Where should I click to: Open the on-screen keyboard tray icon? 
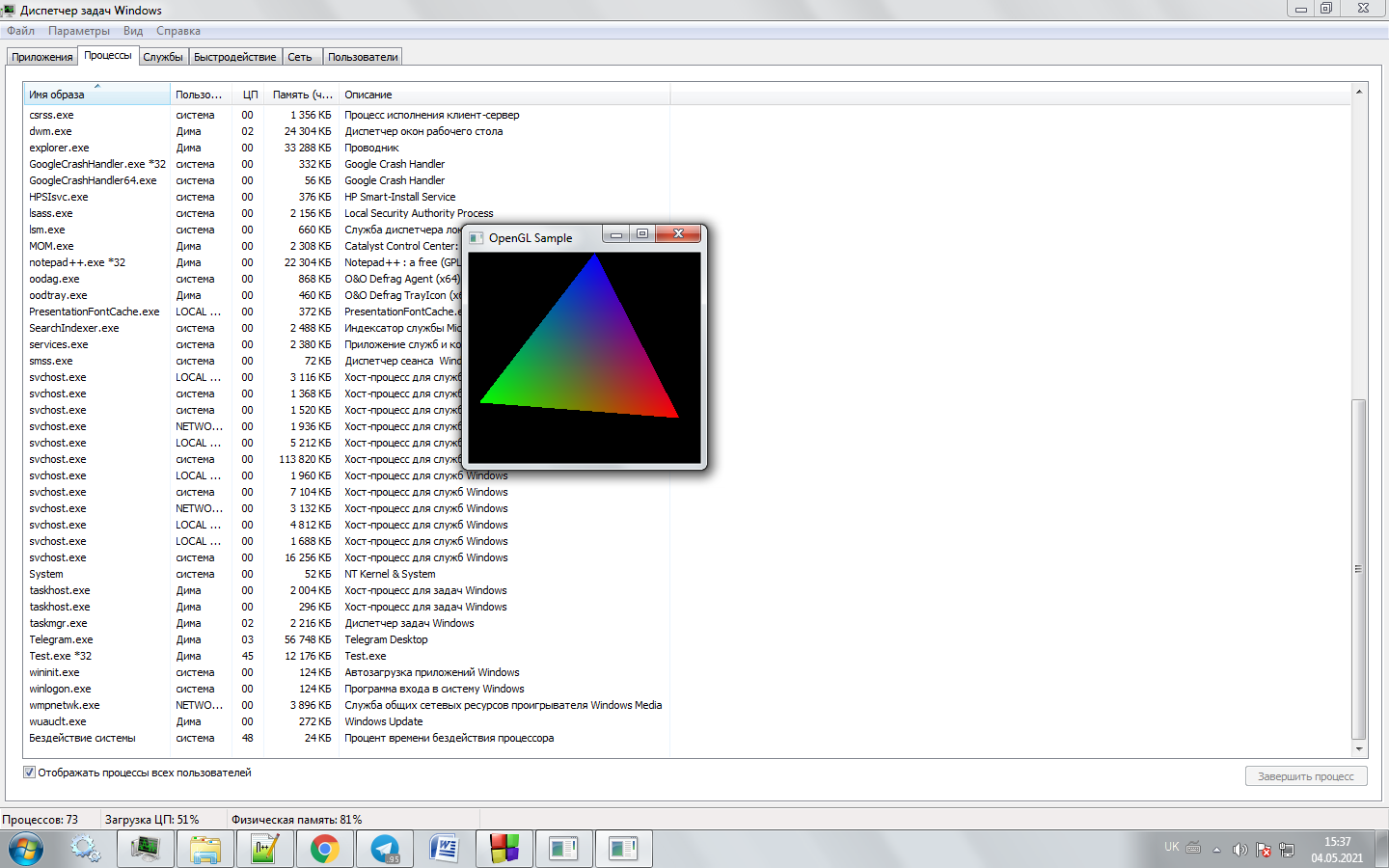coord(1194,849)
